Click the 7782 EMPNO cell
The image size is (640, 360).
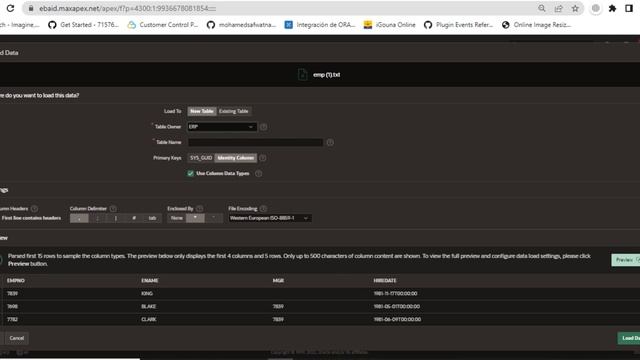[12, 320]
